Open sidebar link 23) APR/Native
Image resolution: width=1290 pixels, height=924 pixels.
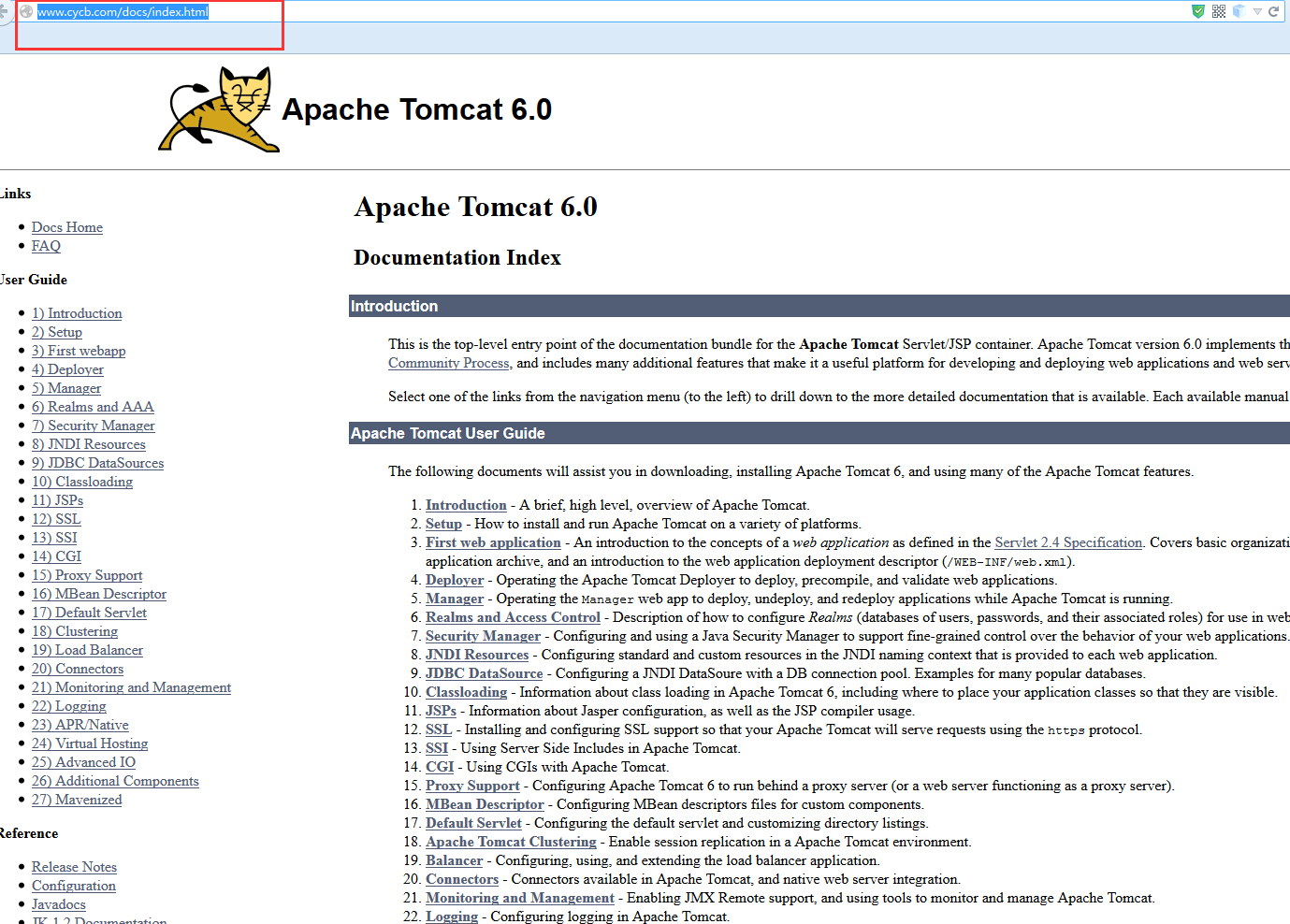coord(80,725)
